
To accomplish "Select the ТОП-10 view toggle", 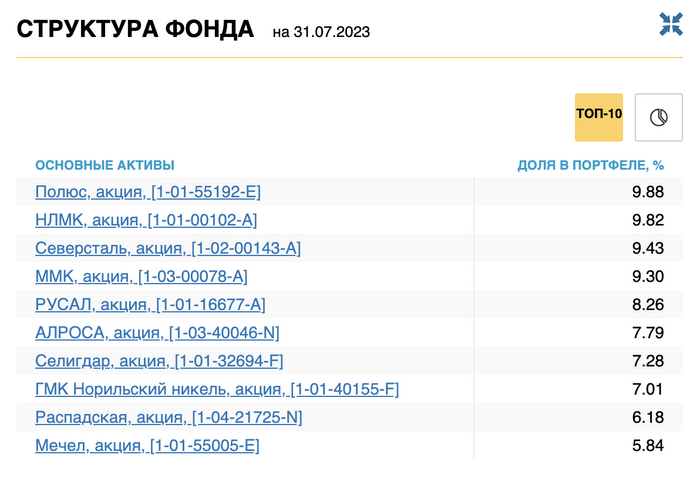I will pyautogui.click(x=599, y=116).
